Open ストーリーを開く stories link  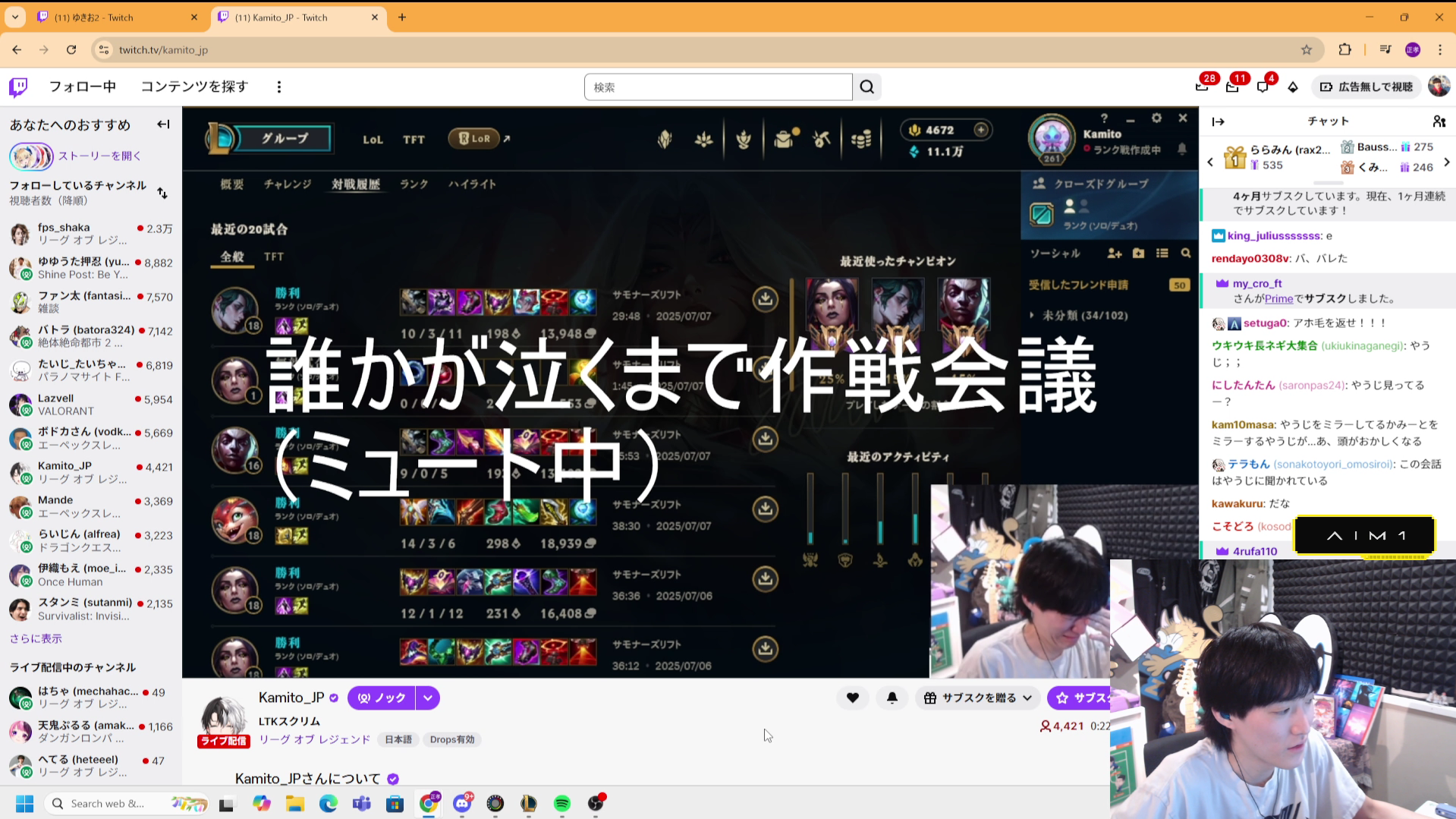coord(99,156)
